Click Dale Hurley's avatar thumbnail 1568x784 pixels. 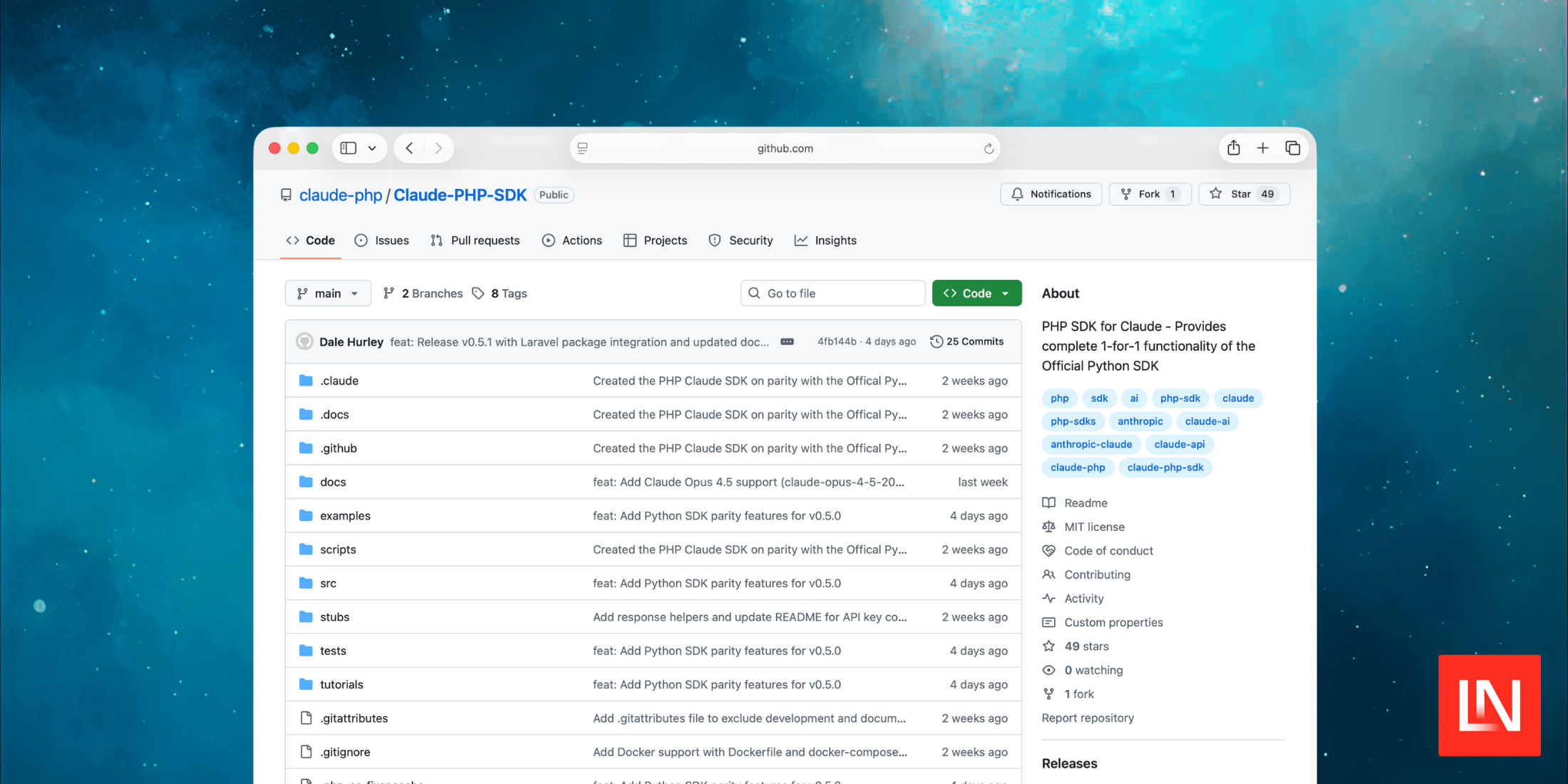[x=304, y=341]
